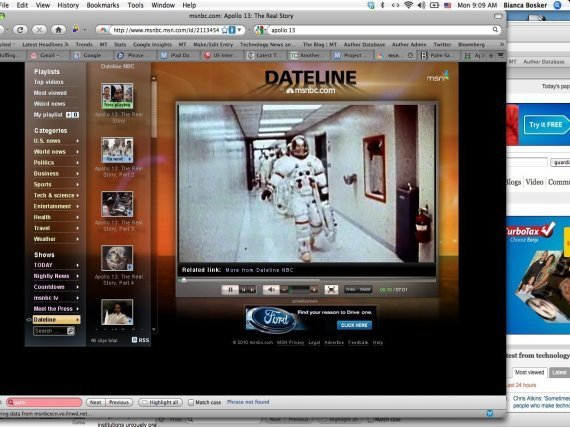Focus the msnbc.msn.com address field
Viewport: 570px width, 427px height.
pyautogui.click(x=165, y=30)
